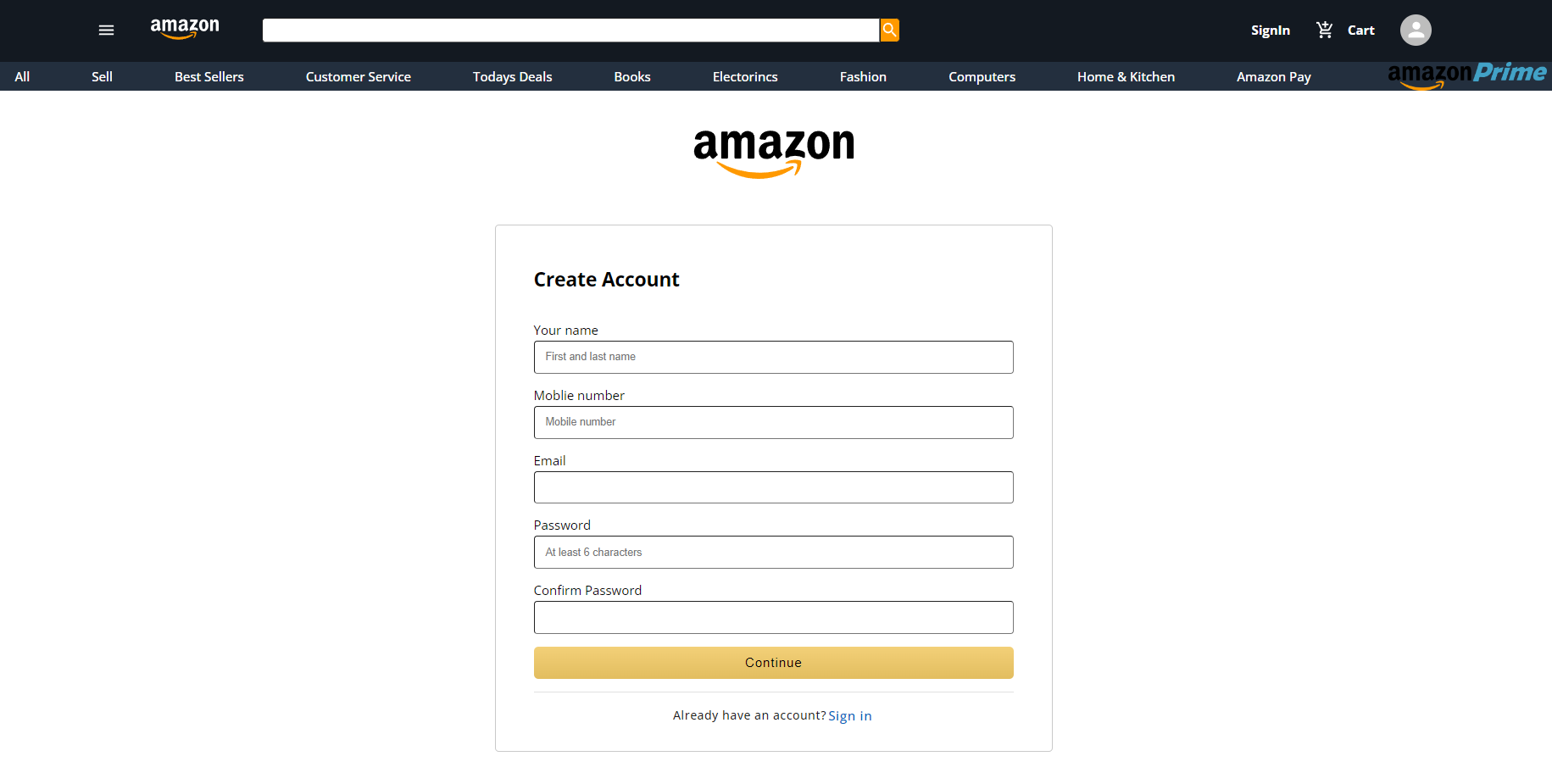Click the Confirm Password field
Viewport: 1552px width, 784px height.
click(774, 617)
